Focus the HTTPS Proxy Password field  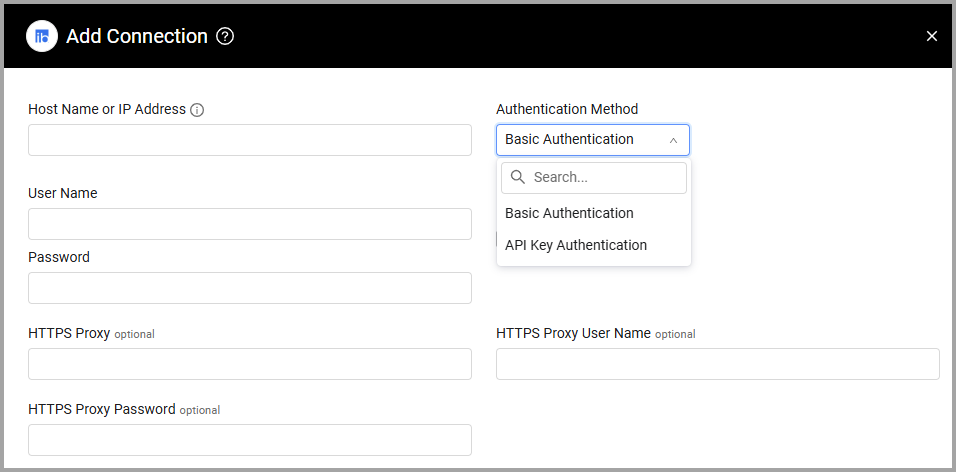250,440
